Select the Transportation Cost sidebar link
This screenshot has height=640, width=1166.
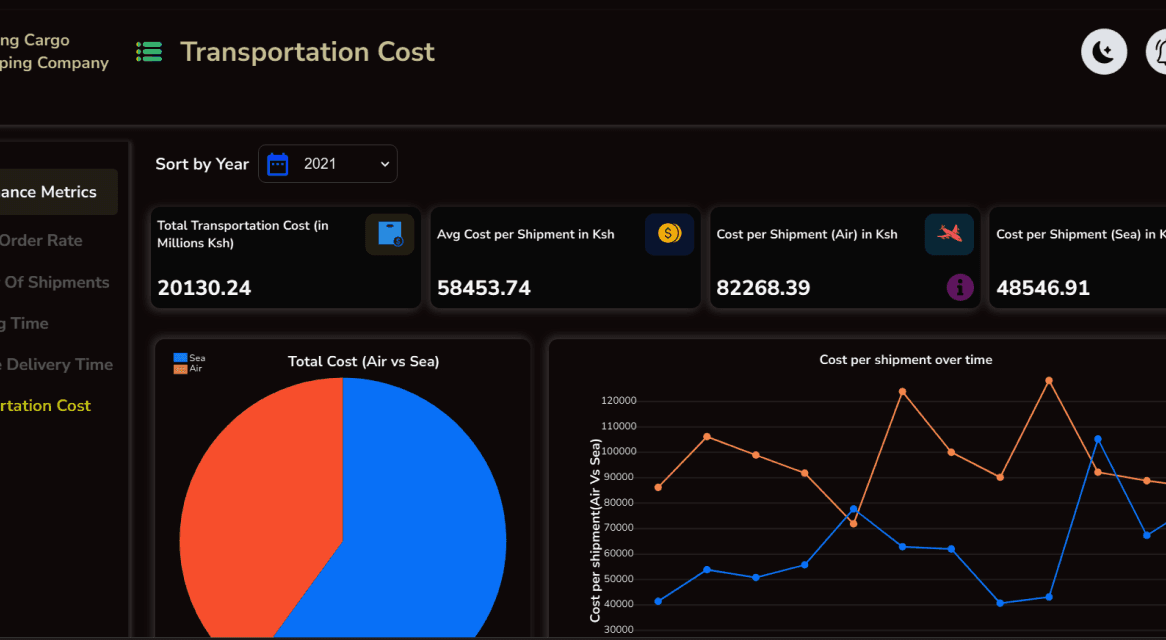pyautogui.click(x=45, y=405)
